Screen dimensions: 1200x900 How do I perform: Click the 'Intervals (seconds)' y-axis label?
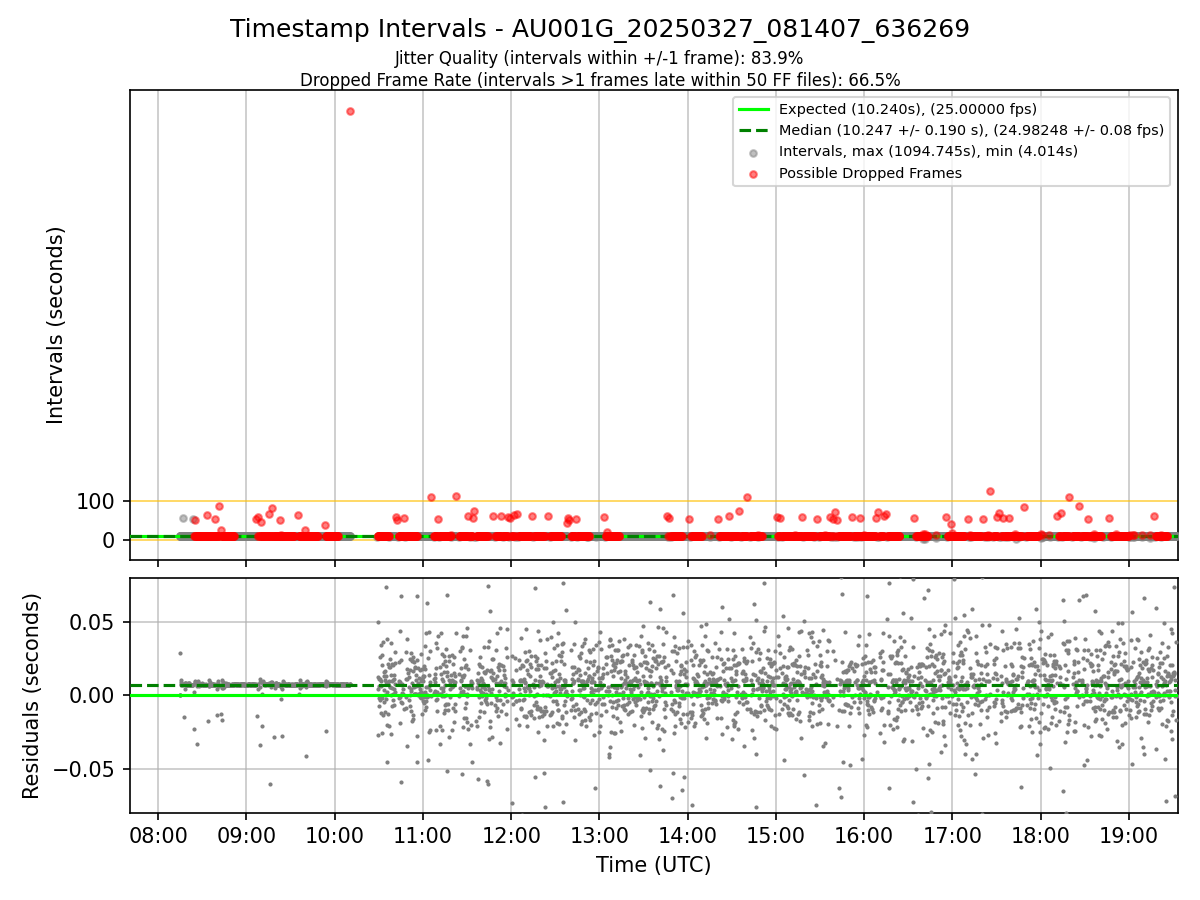56,325
